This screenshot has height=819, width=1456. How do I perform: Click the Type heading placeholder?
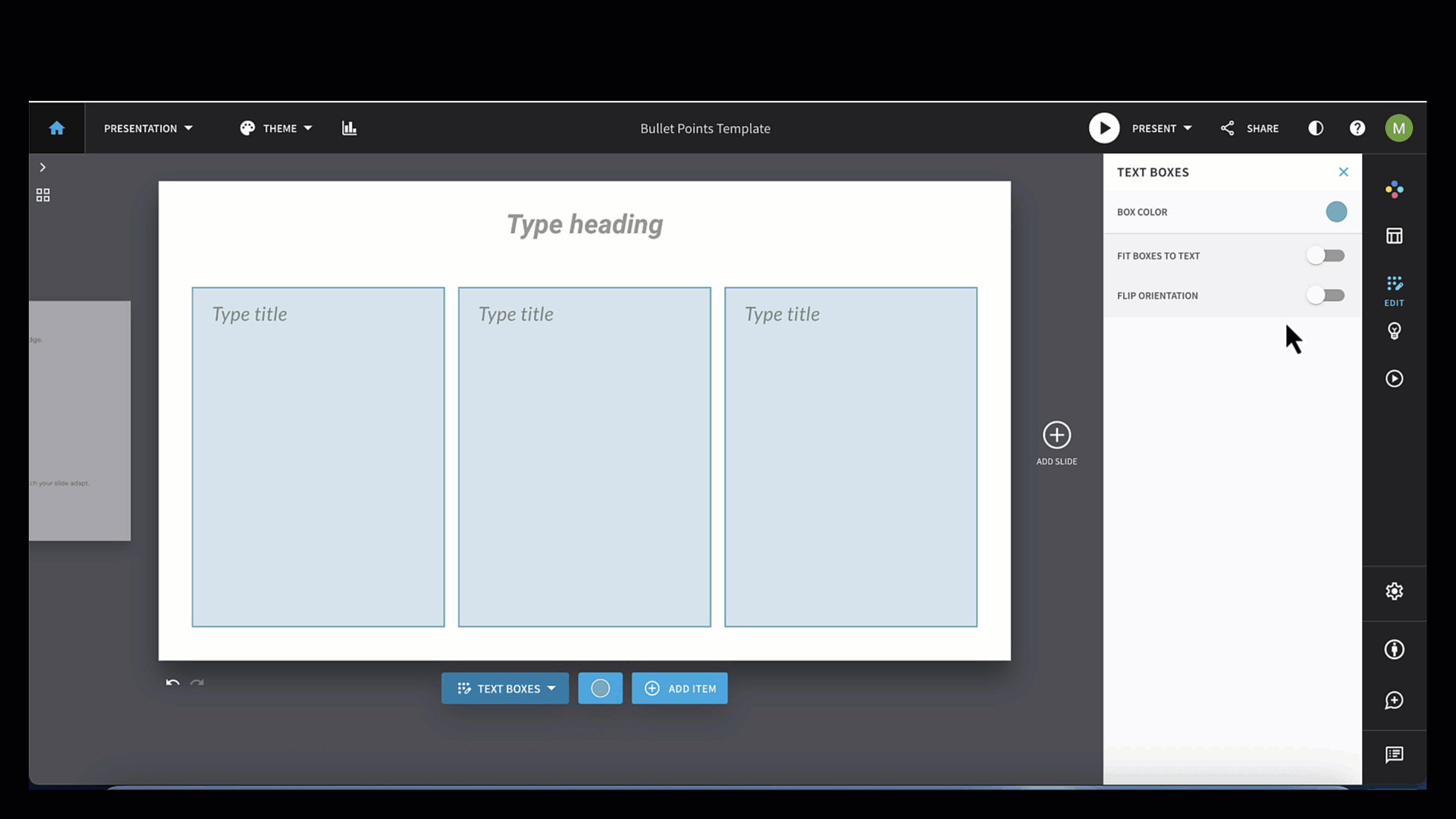pyautogui.click(x=585, y=224)
